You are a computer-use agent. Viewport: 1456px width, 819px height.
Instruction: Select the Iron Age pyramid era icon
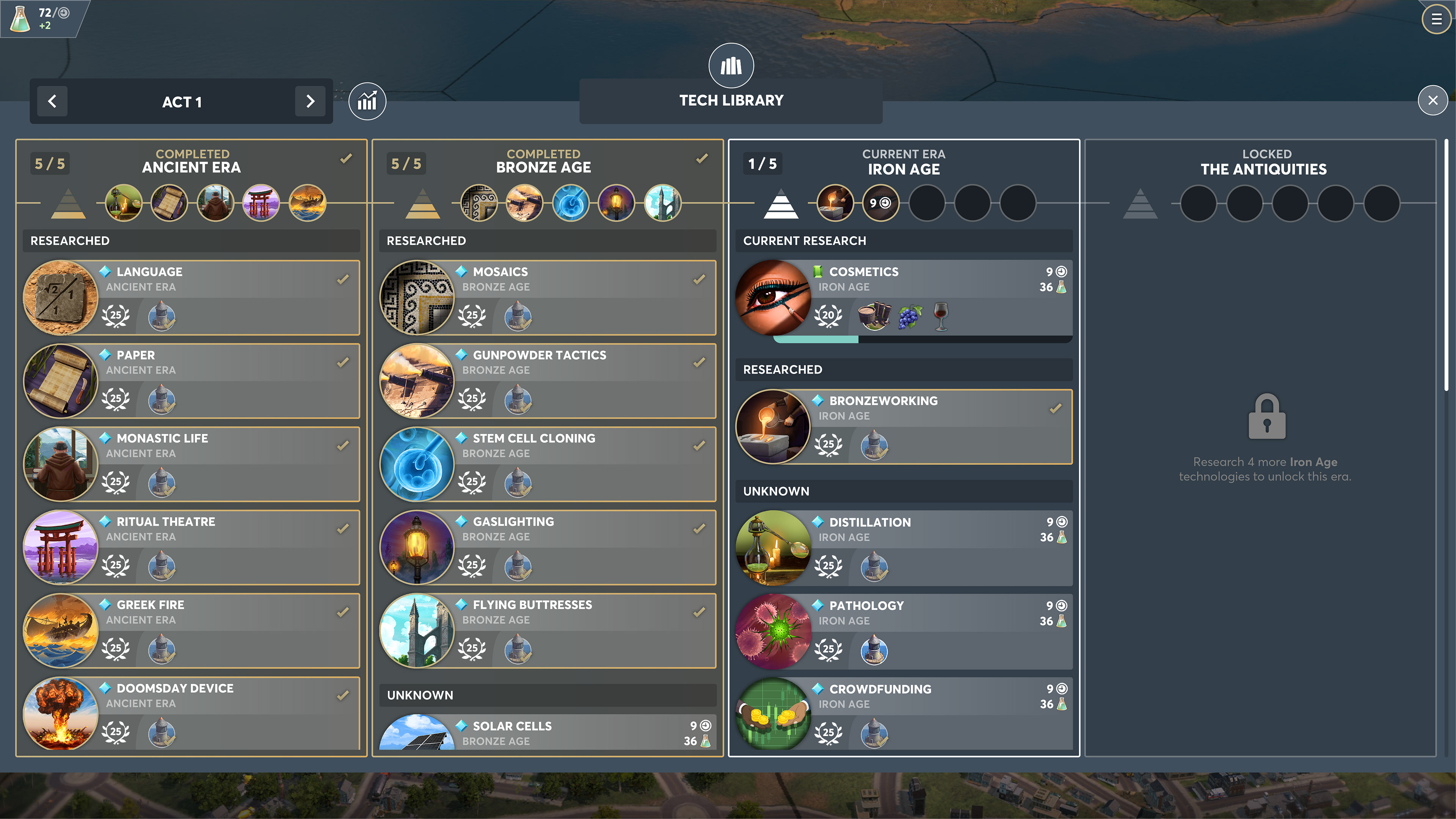[781, 204]
